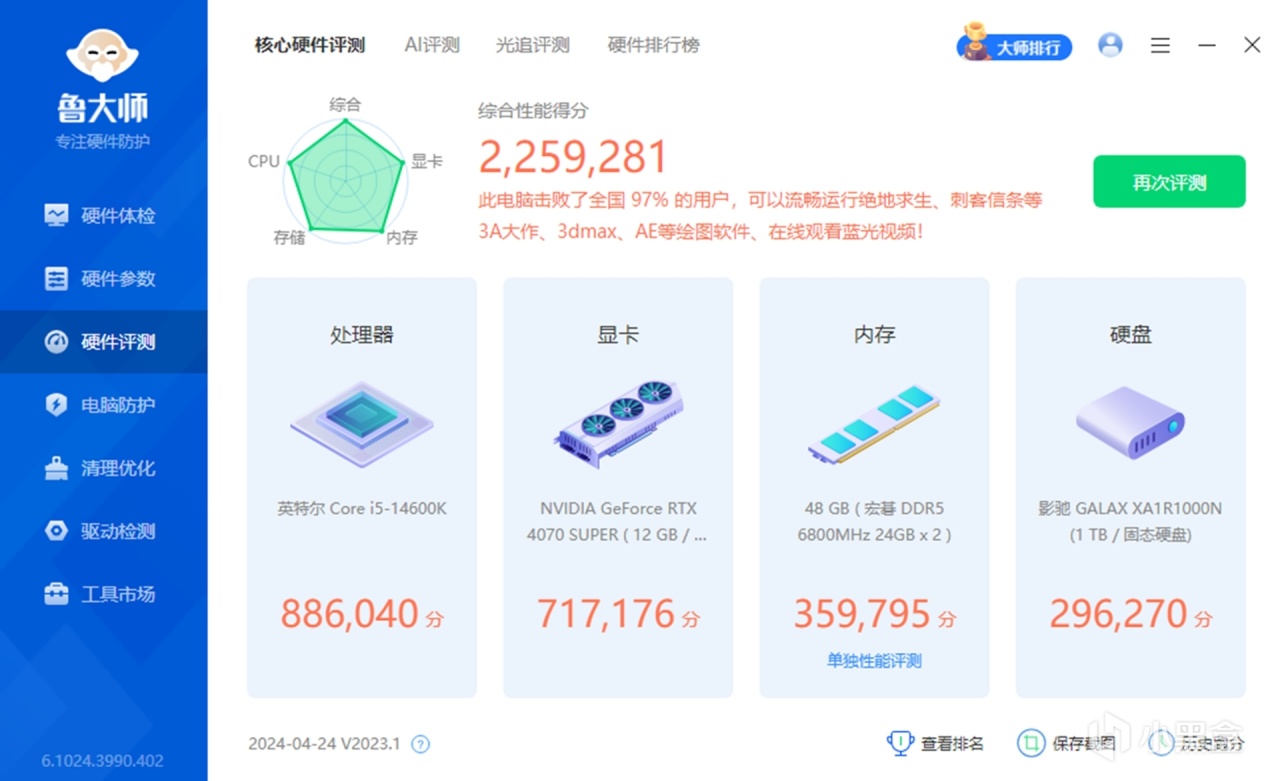Open 硬件体检 monitor icon in sidebar
1280x781 pixels.
pyautogui.click(x=57, y=215)
